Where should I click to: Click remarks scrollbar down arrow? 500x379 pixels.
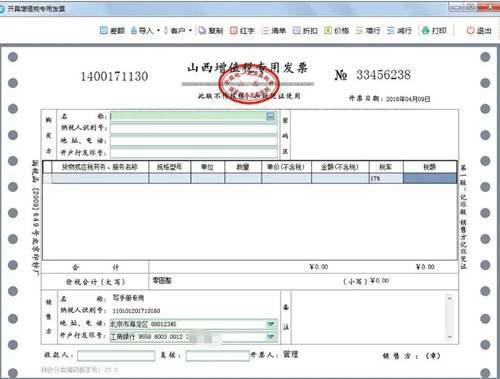click(450, 337)
